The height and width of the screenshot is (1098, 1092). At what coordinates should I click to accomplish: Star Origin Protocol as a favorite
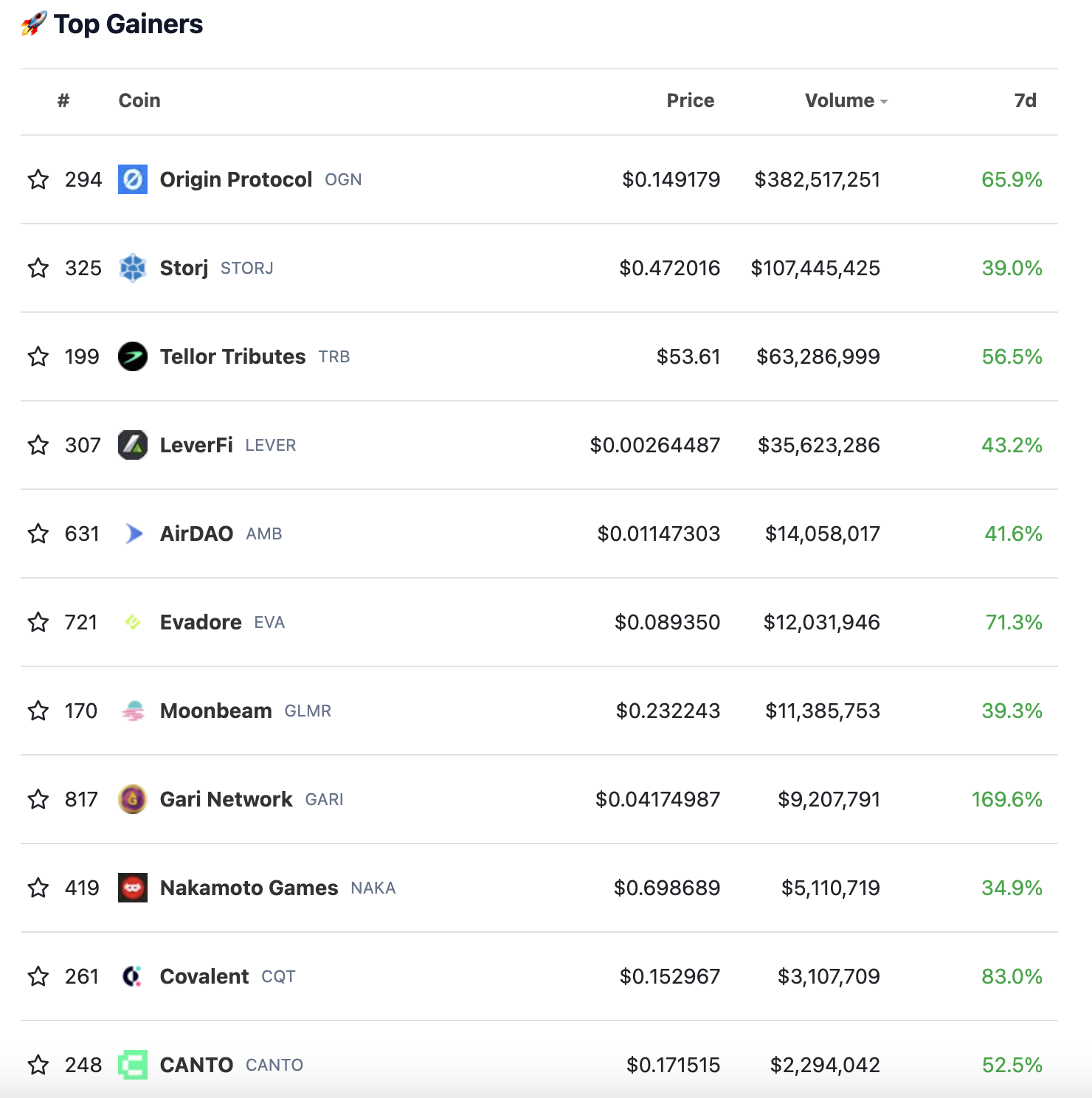(38, 179)
